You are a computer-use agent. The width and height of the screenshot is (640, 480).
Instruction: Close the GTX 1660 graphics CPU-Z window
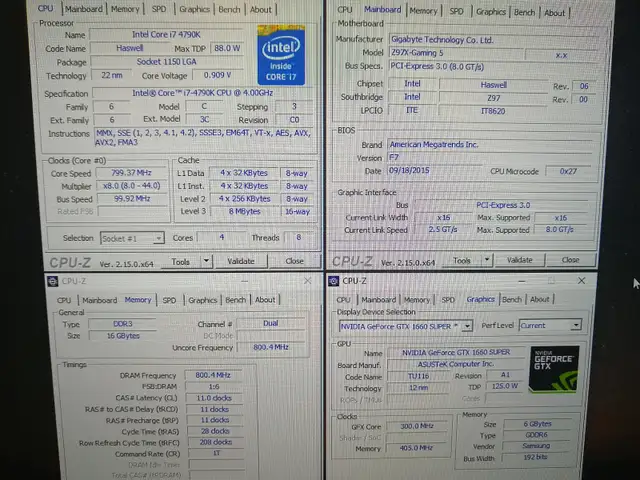point(581,280)
